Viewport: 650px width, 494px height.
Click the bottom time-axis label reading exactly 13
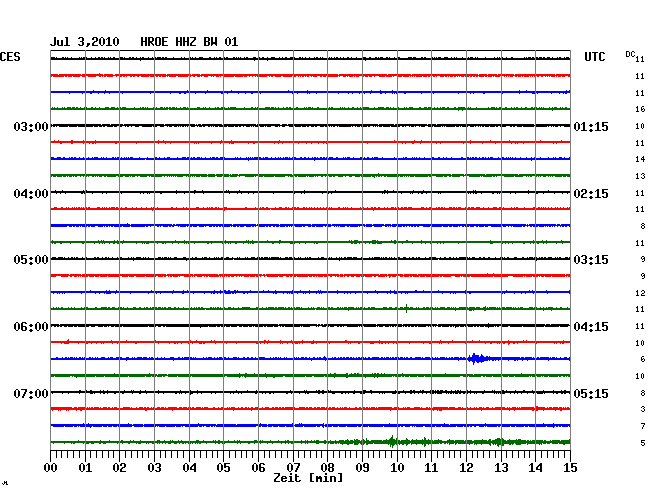click(501, 467)
